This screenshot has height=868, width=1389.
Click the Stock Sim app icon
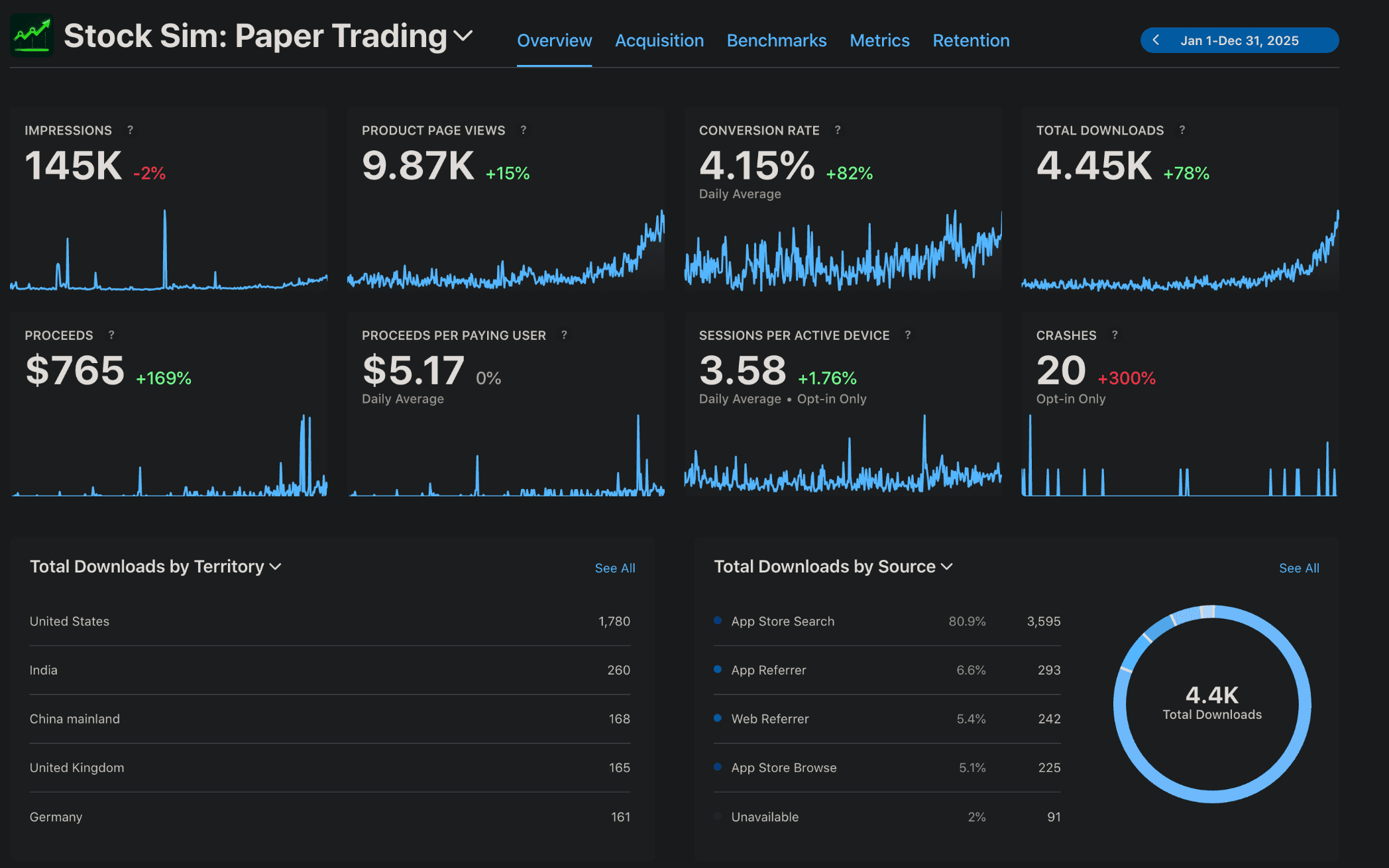[32, 35]
